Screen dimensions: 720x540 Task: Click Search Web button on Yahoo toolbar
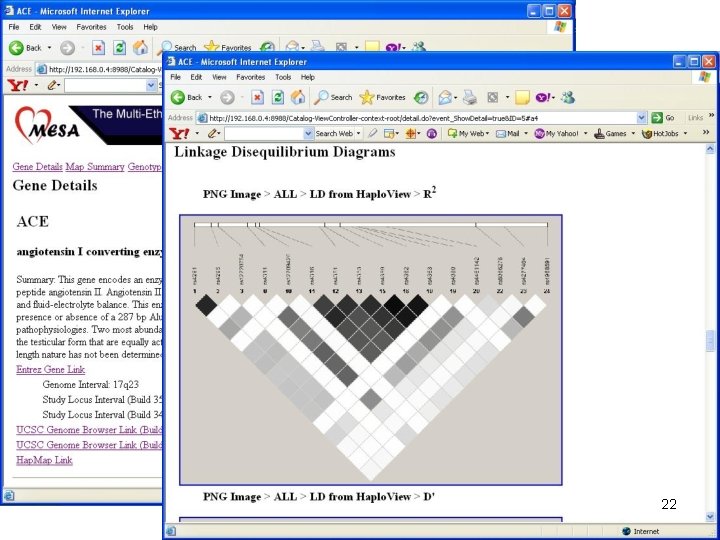[334, 134]
